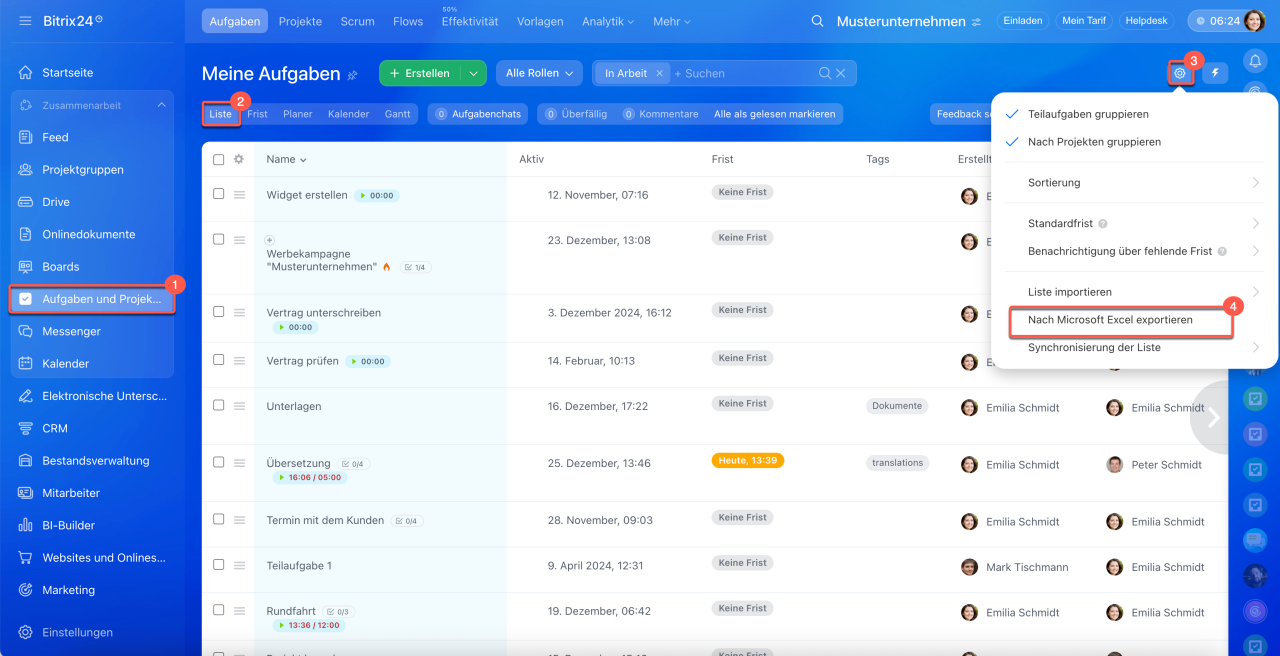This screenshot has height=656, width=1280.
Task: Click the lightning bolt automation icon
Action: (x=1215, y=73)
